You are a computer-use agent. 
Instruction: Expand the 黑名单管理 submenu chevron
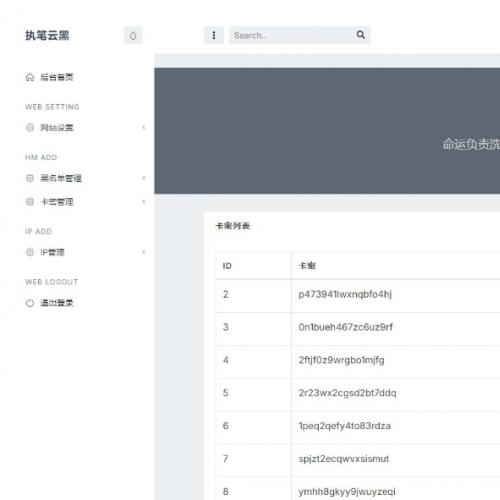click(144, 178)
